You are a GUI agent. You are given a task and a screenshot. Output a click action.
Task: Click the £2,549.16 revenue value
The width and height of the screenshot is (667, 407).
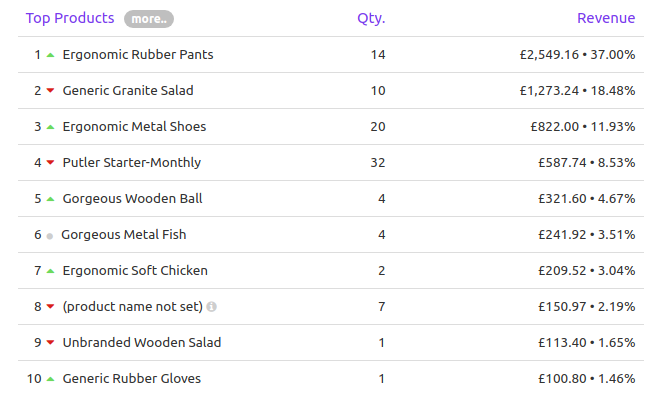click(549, 55)
